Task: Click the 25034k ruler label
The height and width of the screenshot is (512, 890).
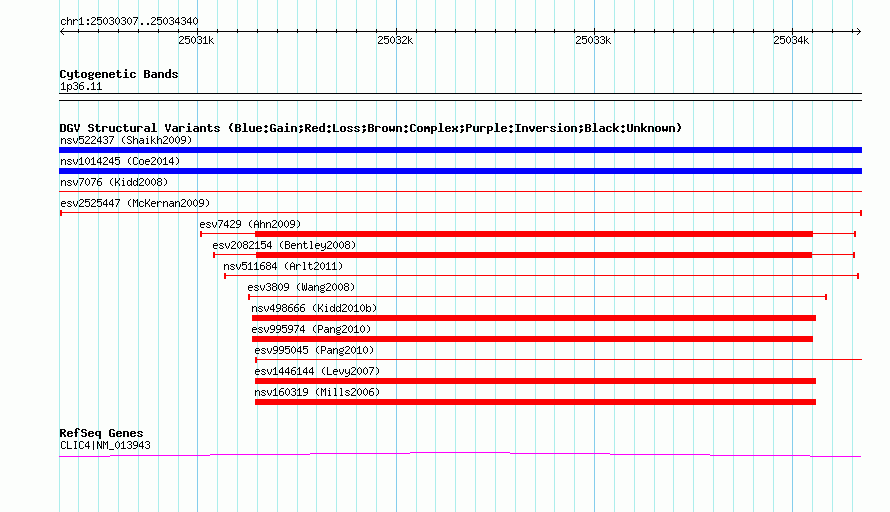Action: point(791,40)
